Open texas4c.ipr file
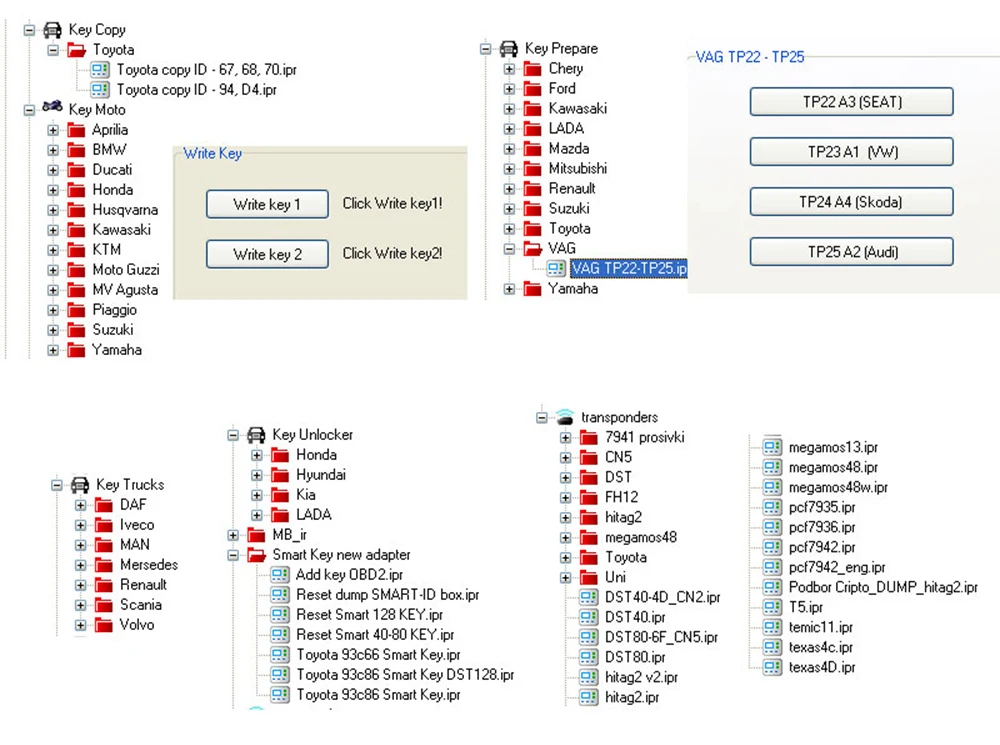The height and width of the screenshot is (745, 1000). coord(821,647)
